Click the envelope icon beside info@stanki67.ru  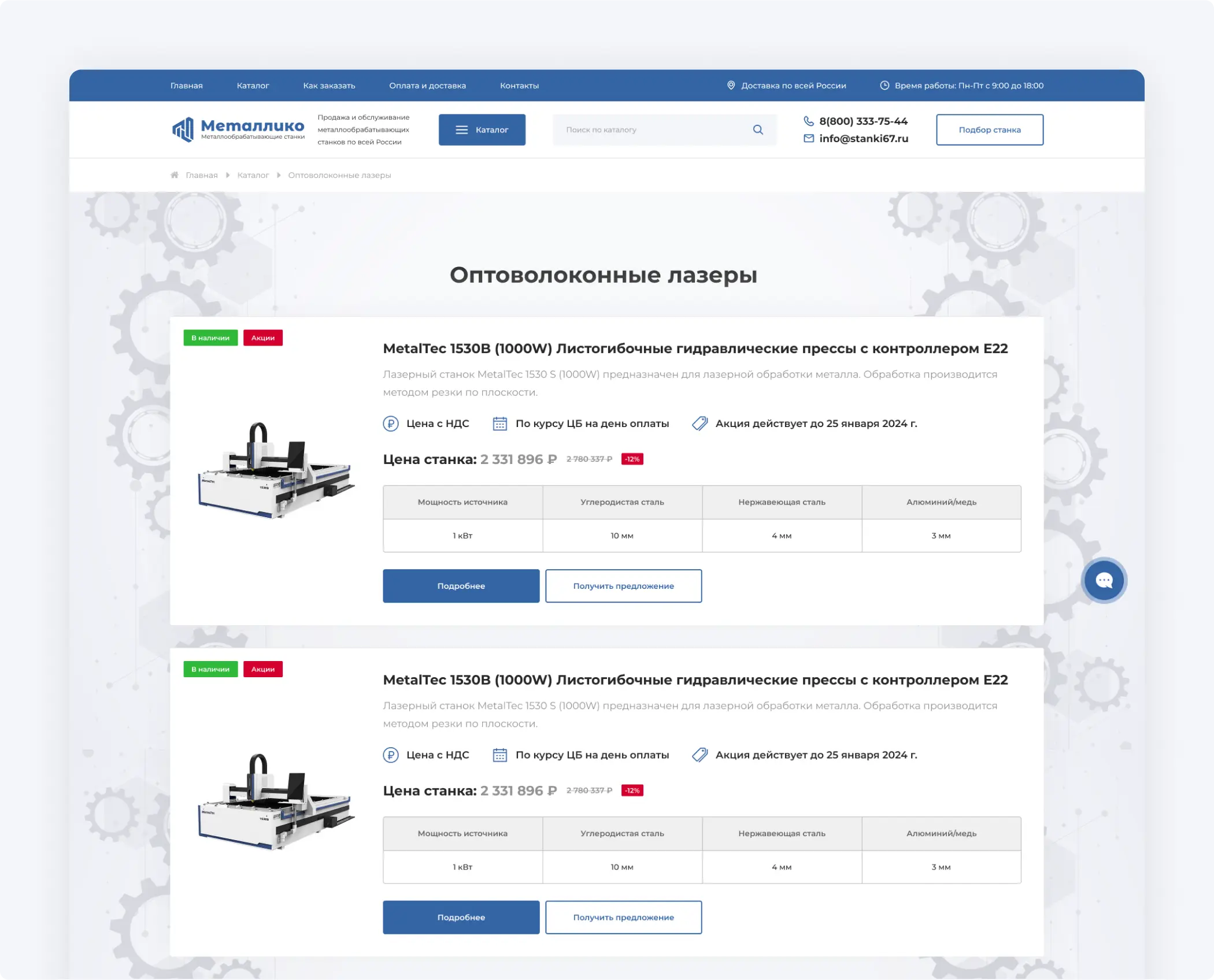tap(808, 139)
